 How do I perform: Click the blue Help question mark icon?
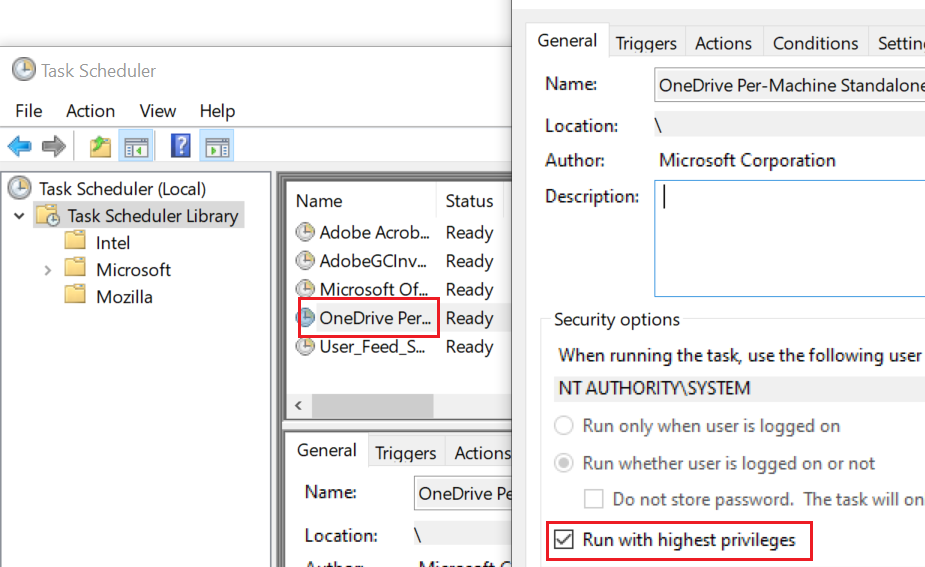tap(181, 146)
